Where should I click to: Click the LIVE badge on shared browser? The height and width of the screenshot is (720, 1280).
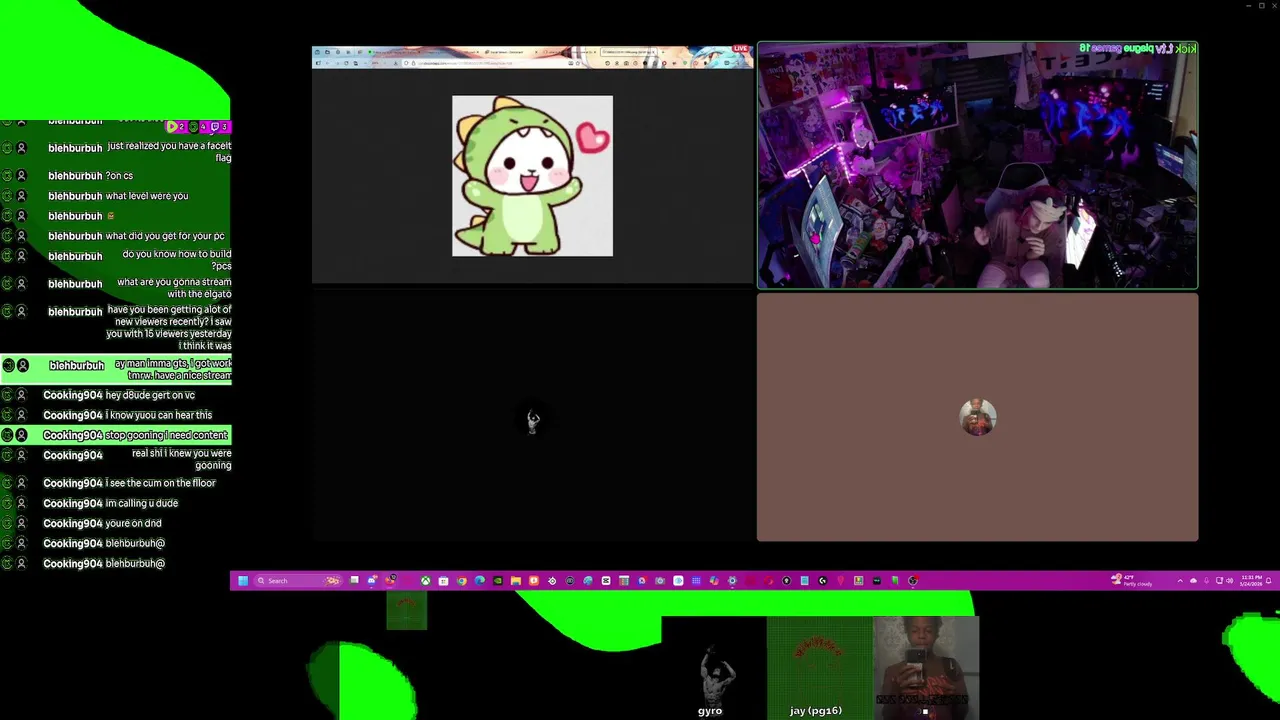pos(740,48)
